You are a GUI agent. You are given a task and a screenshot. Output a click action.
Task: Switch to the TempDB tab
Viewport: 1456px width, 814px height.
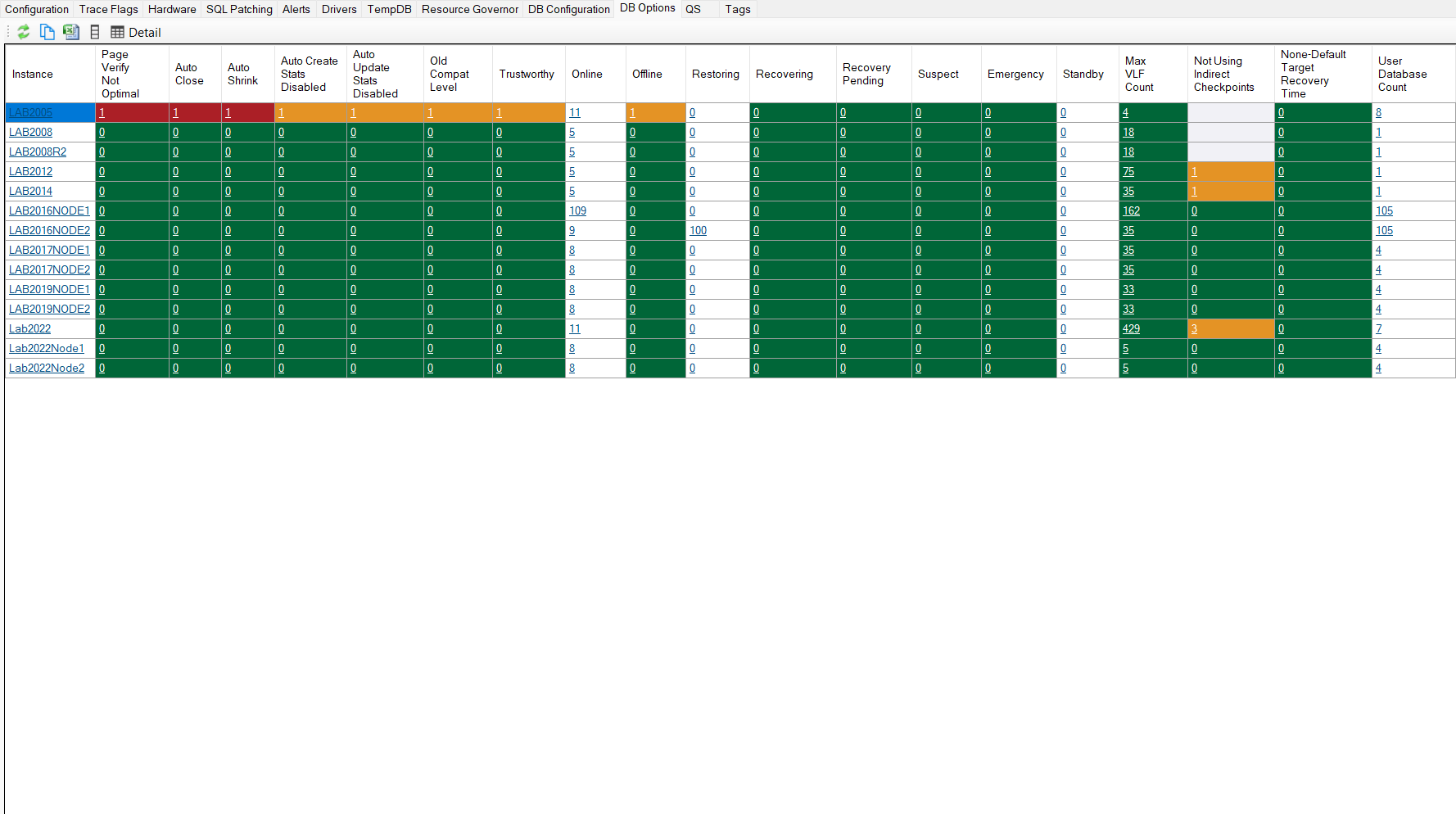coord(389,9)
